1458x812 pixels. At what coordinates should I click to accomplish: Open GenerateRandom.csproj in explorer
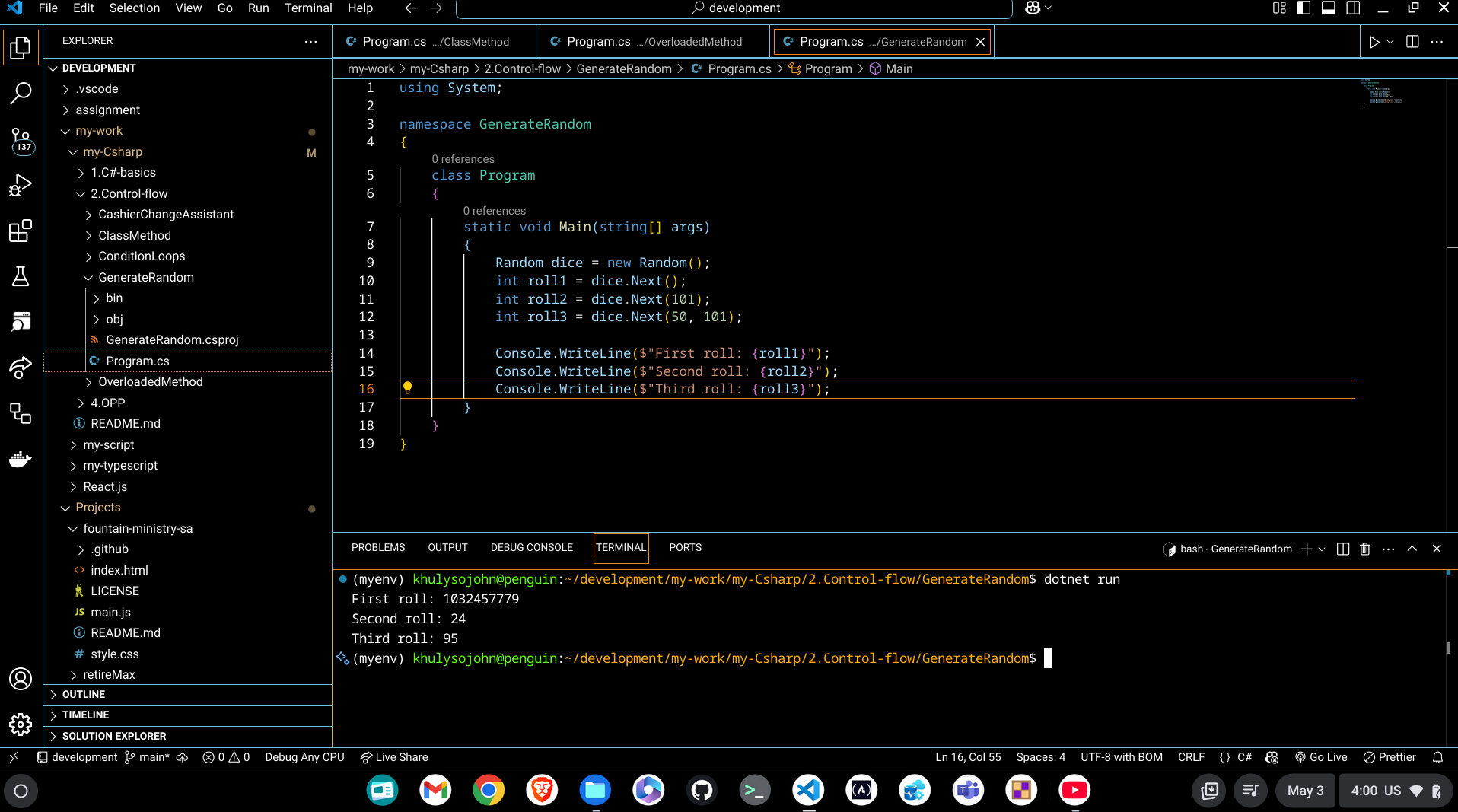tap(172, 340)
